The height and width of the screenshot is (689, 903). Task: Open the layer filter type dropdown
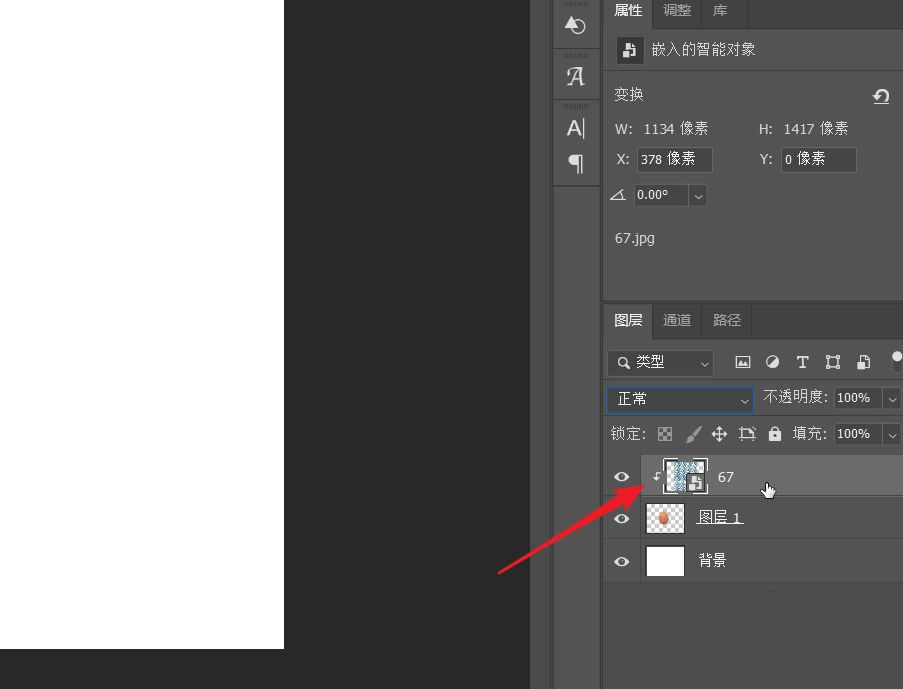tap(661, 362)
